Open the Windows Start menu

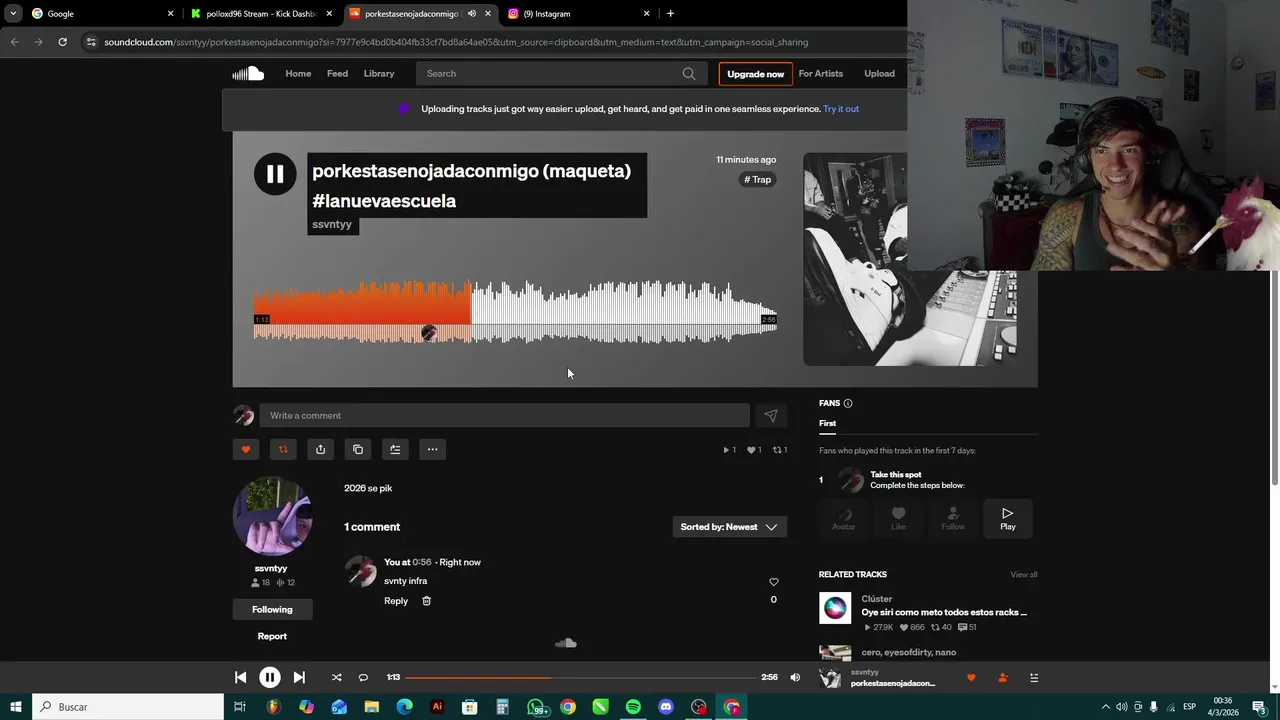(15, 707)
